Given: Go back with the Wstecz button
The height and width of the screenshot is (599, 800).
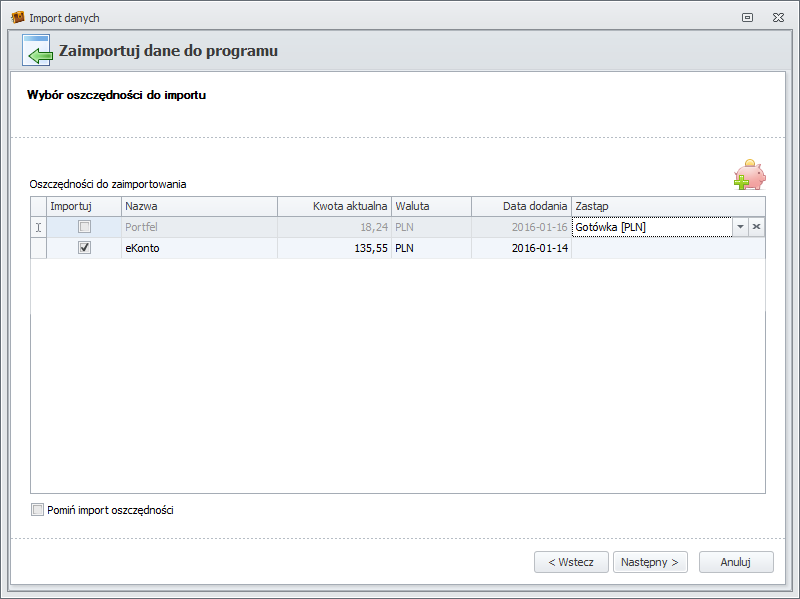Looking at the screenshot, I should (x=571, y=562).
